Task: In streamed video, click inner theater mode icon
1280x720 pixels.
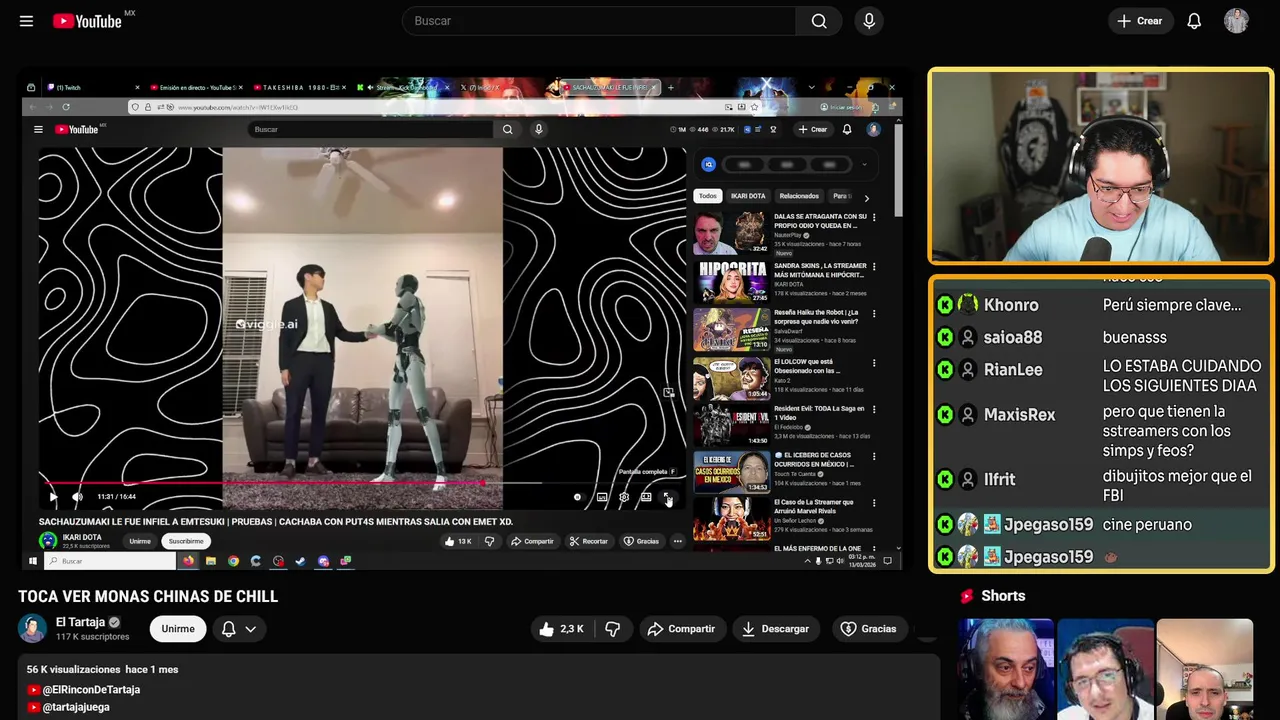Action: 646,497
